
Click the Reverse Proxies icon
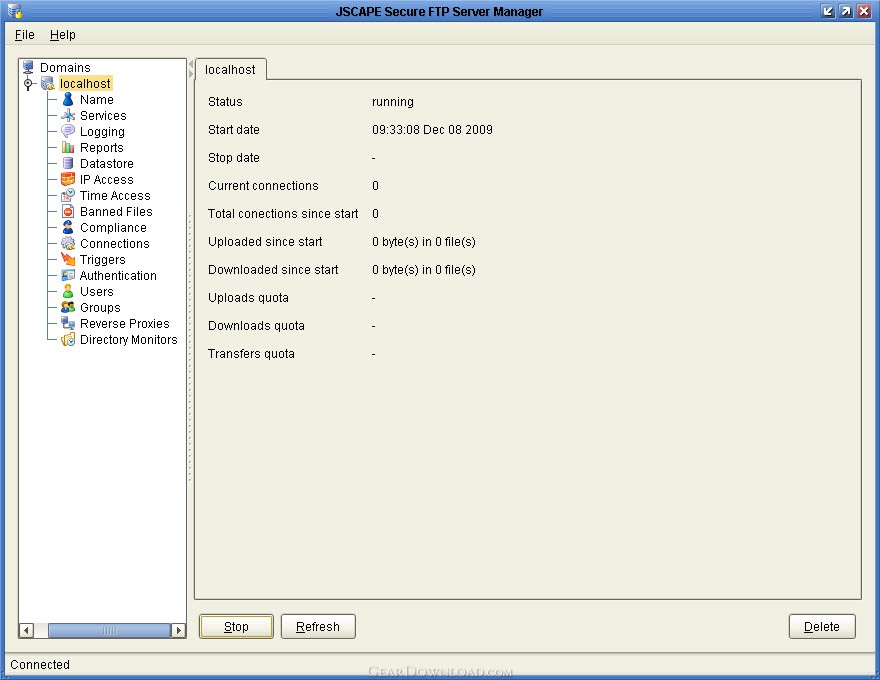(68, 323)
